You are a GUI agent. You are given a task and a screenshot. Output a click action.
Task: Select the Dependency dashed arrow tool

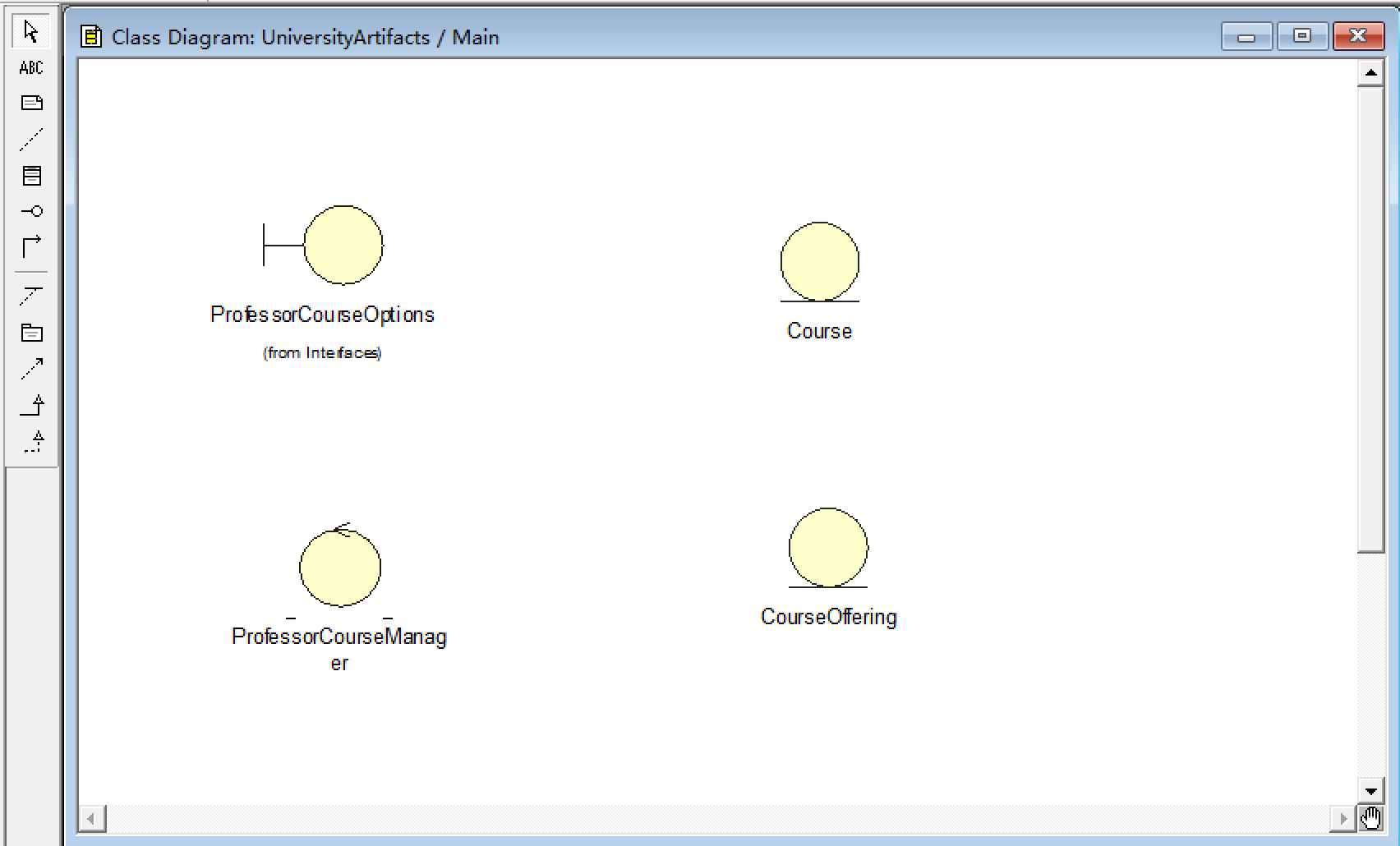point(31,369)
